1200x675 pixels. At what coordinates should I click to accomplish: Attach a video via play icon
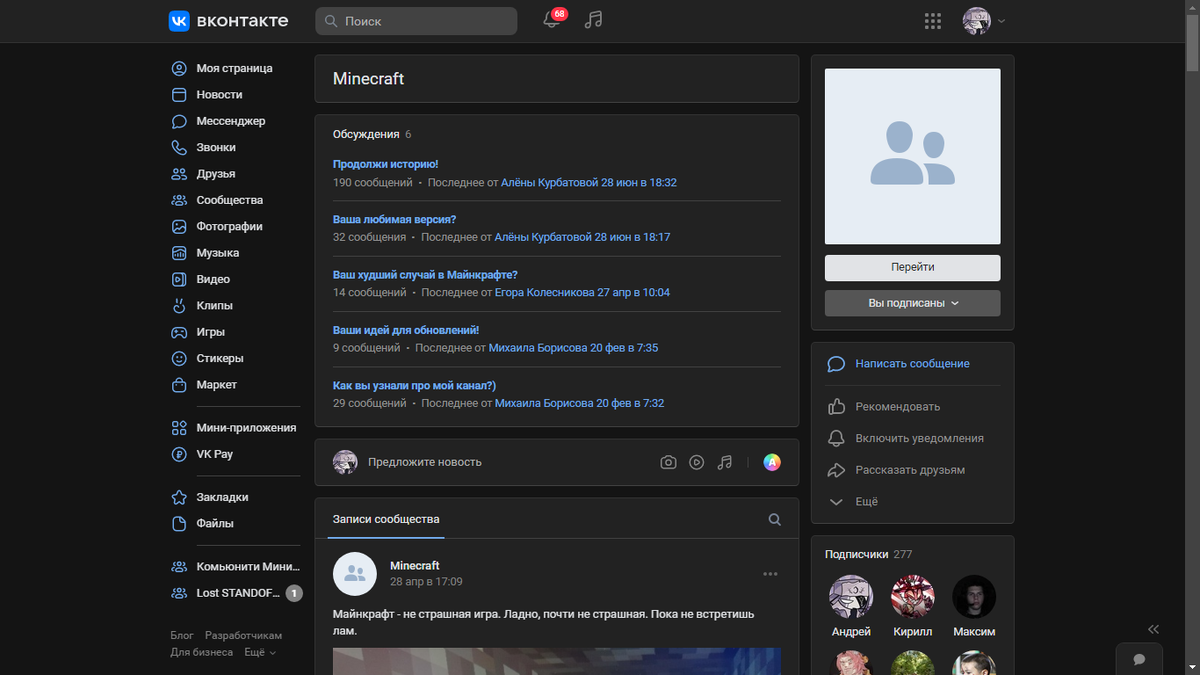(697, 462)
